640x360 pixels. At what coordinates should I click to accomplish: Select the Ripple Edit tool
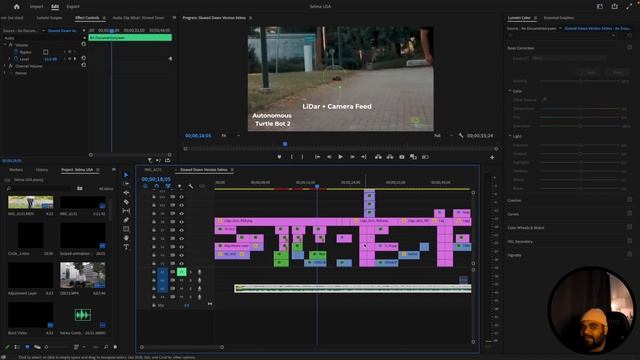(126, 193)
